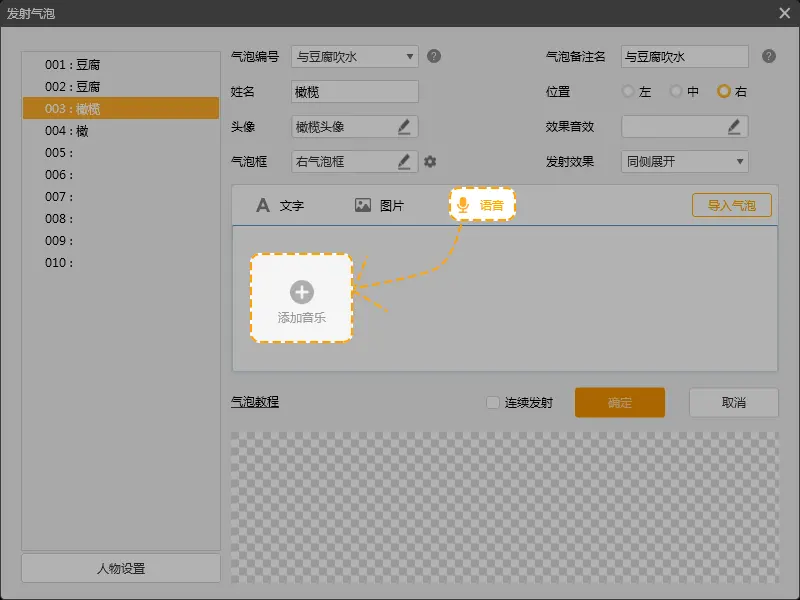This screenshot has width=800, height=600.
Task: Click help icon beside 气泡编号 dropdown
Action: point(434,56)
